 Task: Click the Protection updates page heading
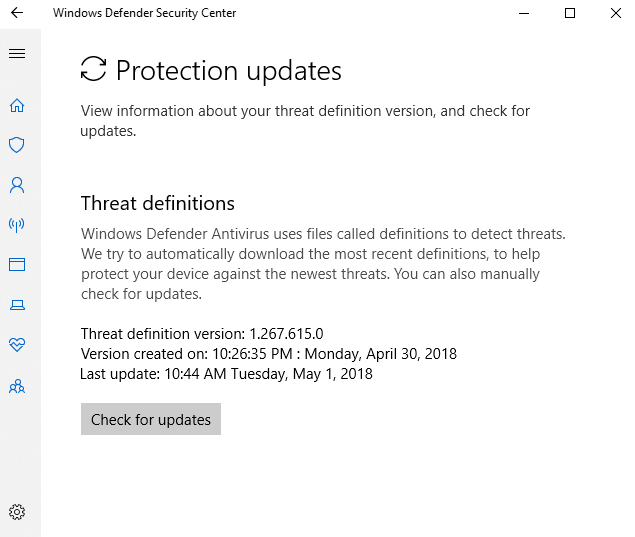[229, 71]
